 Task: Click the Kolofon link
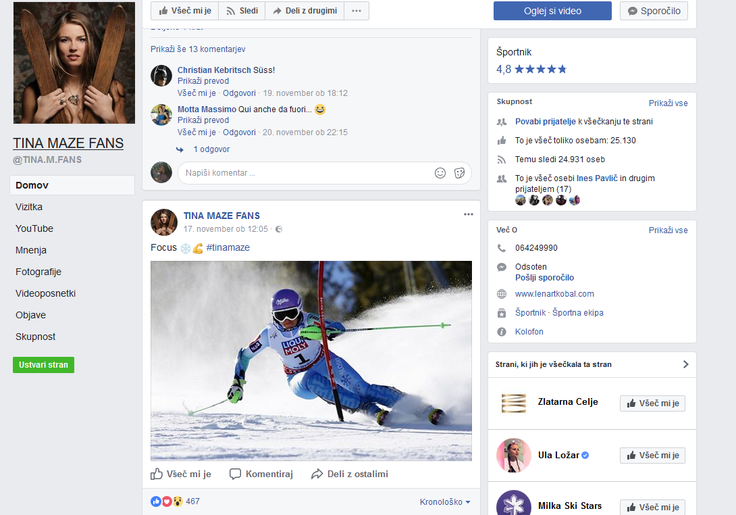tap(529, 332)
